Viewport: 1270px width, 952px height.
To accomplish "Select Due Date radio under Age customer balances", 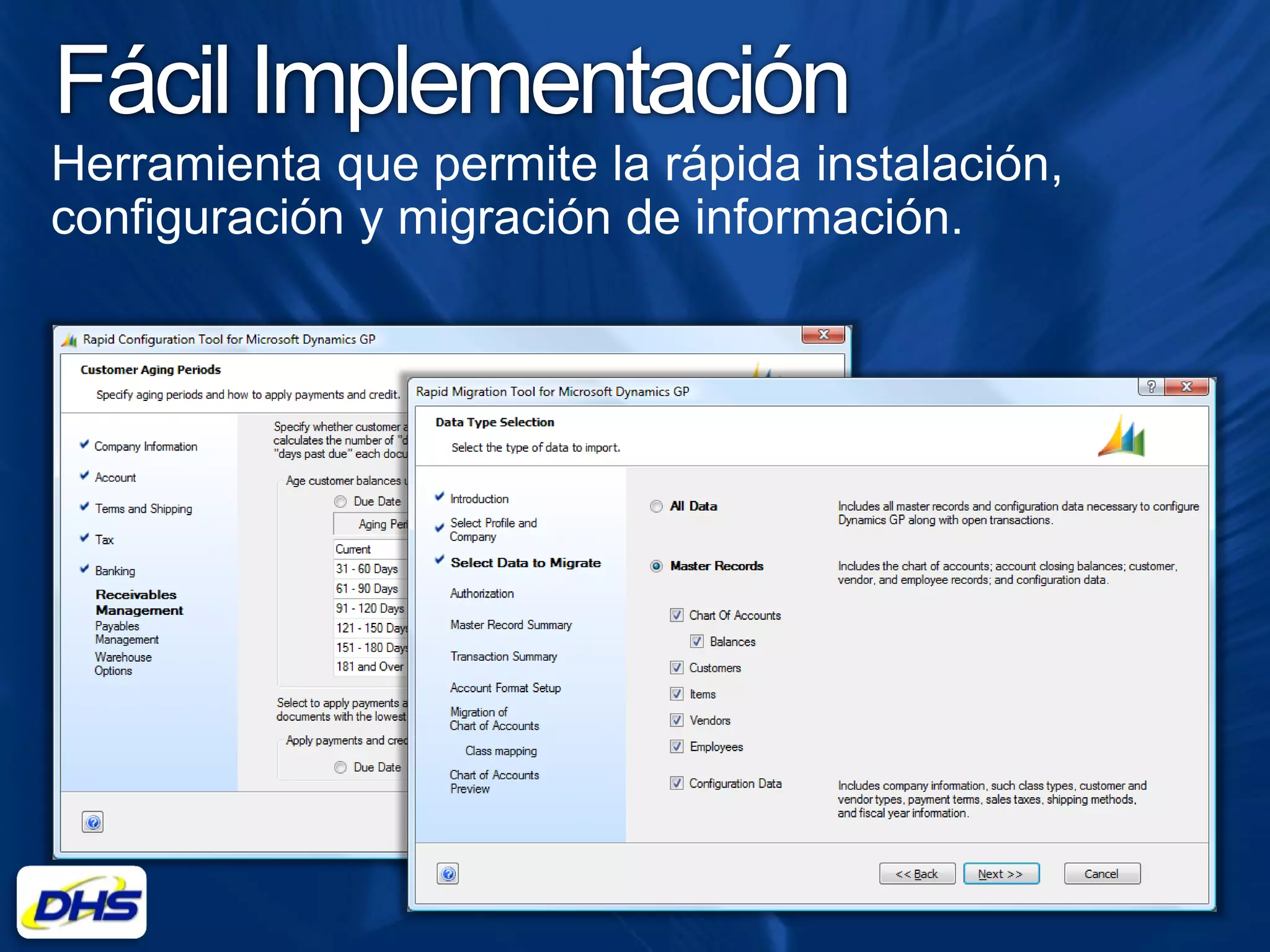I will (340, 501).
